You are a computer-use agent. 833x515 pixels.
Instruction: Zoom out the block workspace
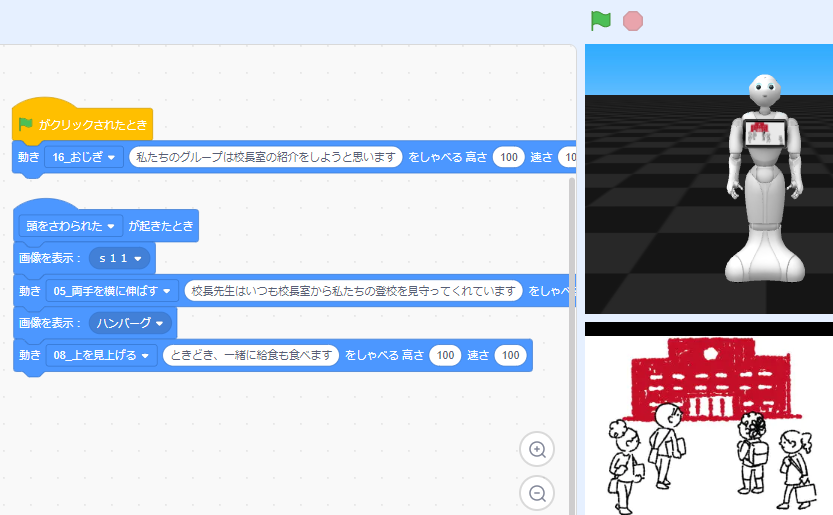[x=537, y=493]
